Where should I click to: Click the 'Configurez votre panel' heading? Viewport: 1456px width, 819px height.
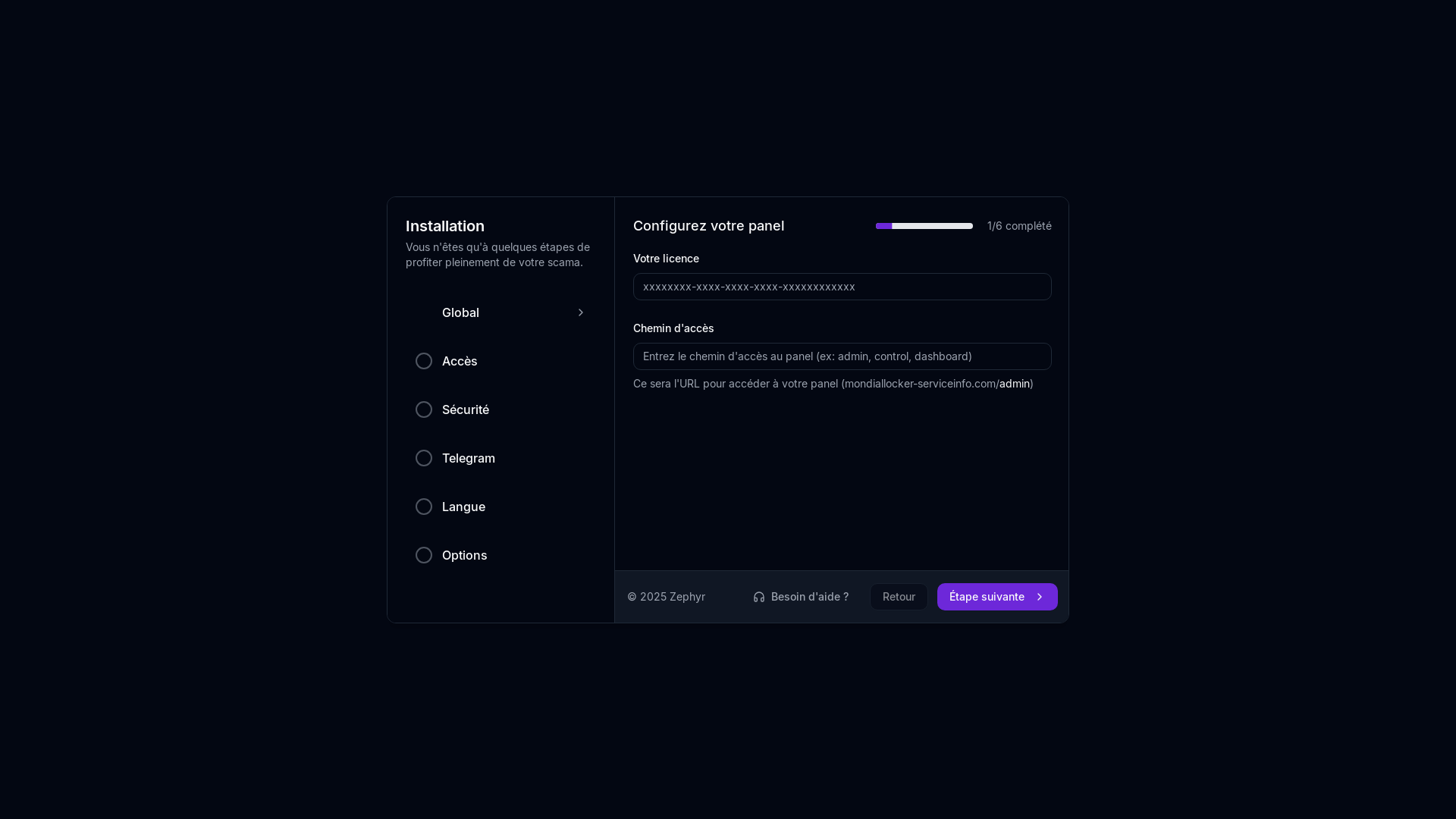(708, 226)
